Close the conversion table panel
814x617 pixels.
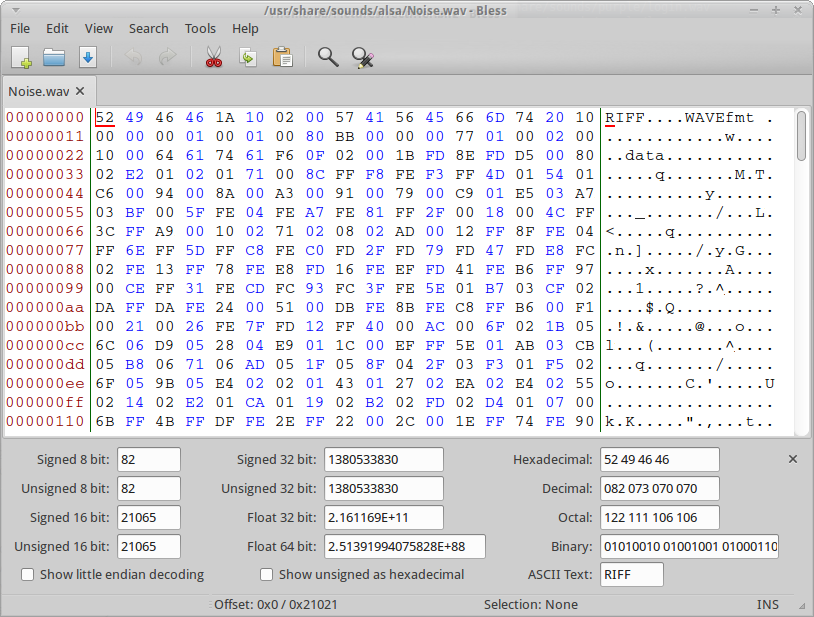pyautogui.click(x=793, y=459)
